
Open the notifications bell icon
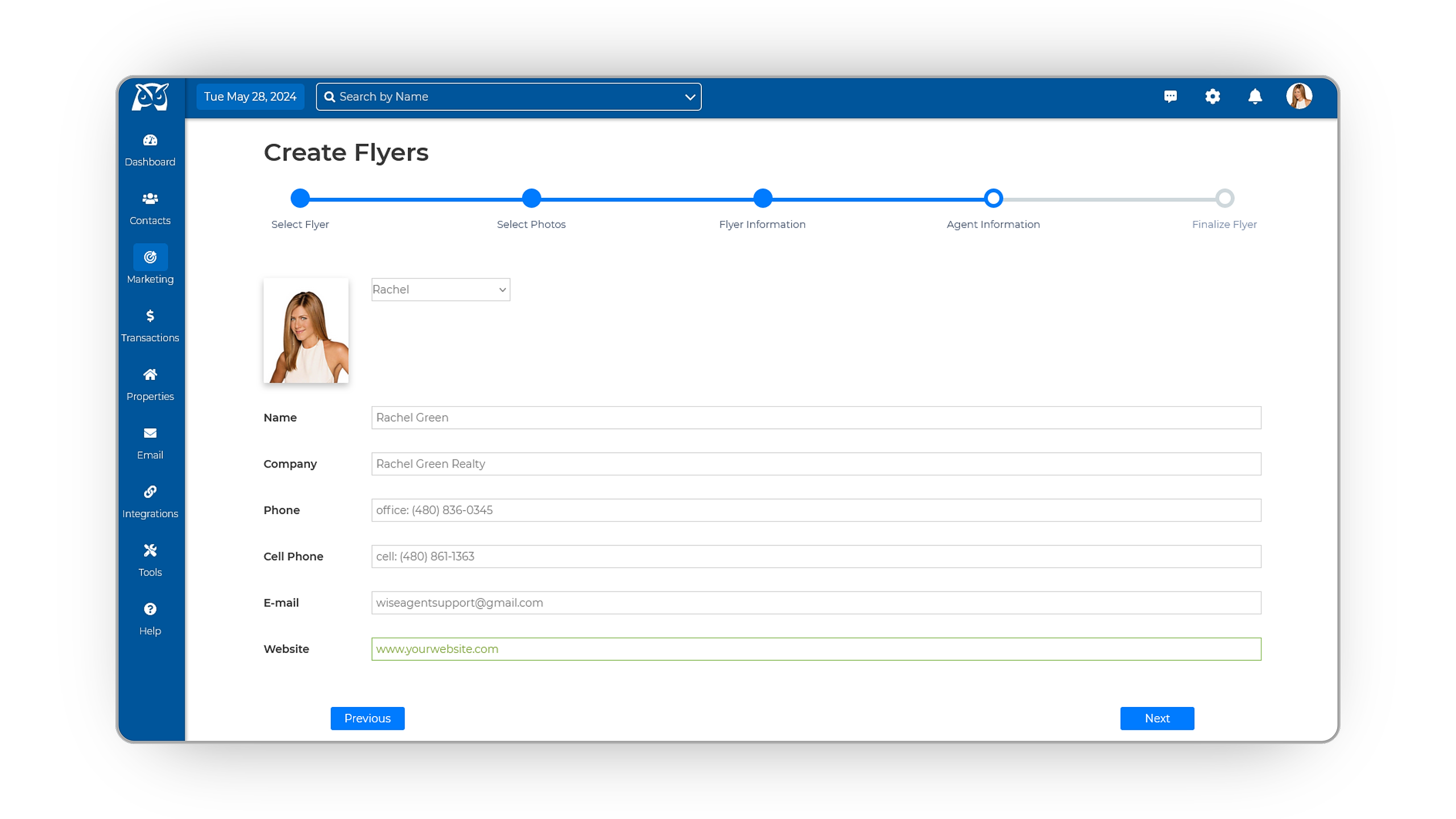point(1255,96)
